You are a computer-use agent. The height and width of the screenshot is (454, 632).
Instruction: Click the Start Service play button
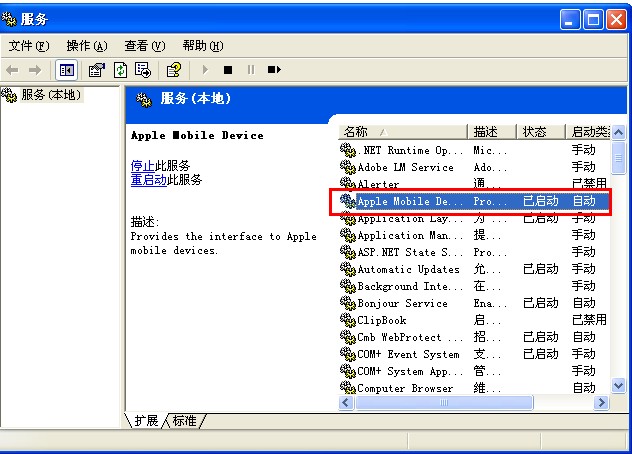(205, 70)
